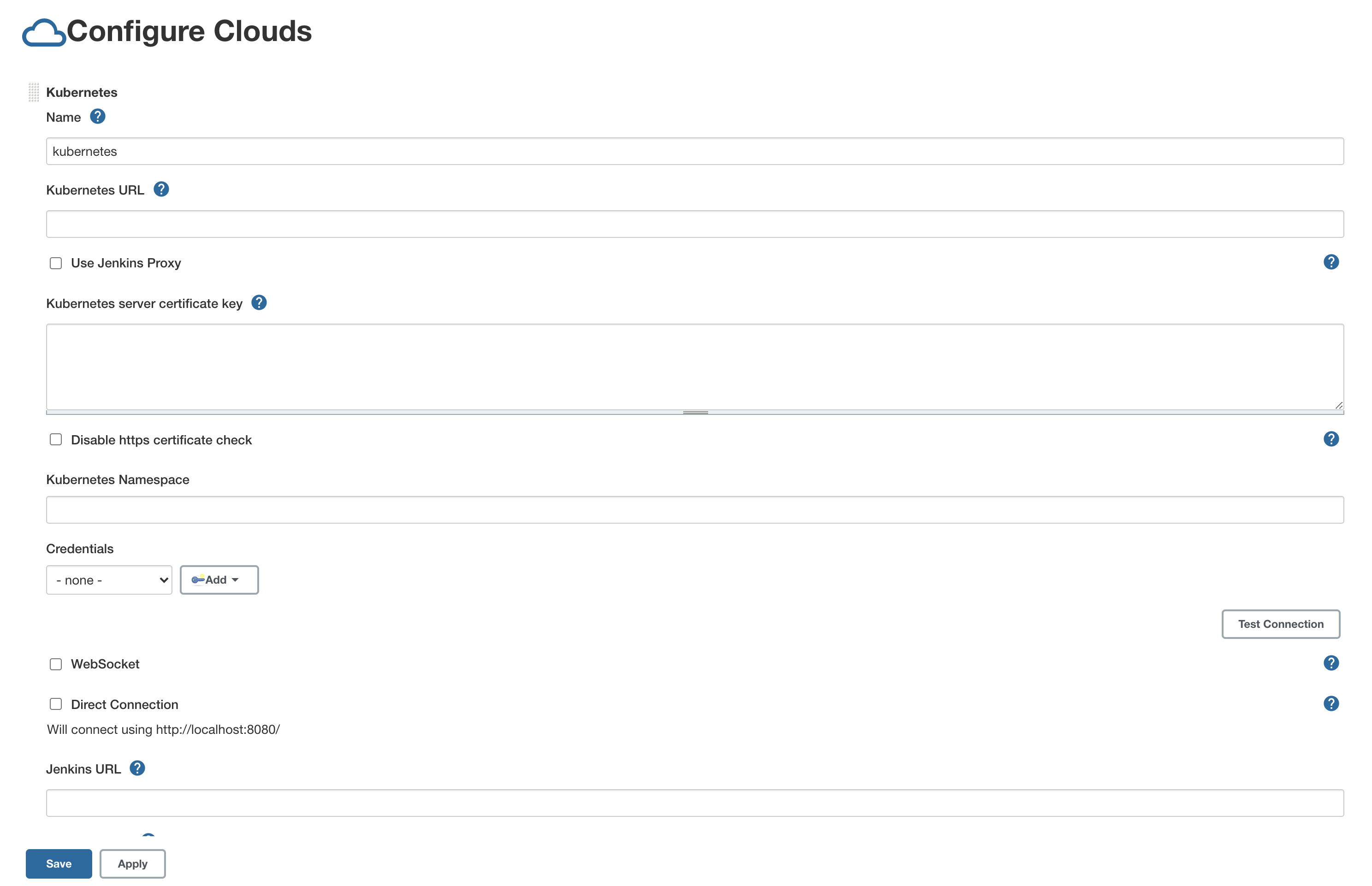Save the cloud configuration
1372x886 pixels.
(58, 863)
